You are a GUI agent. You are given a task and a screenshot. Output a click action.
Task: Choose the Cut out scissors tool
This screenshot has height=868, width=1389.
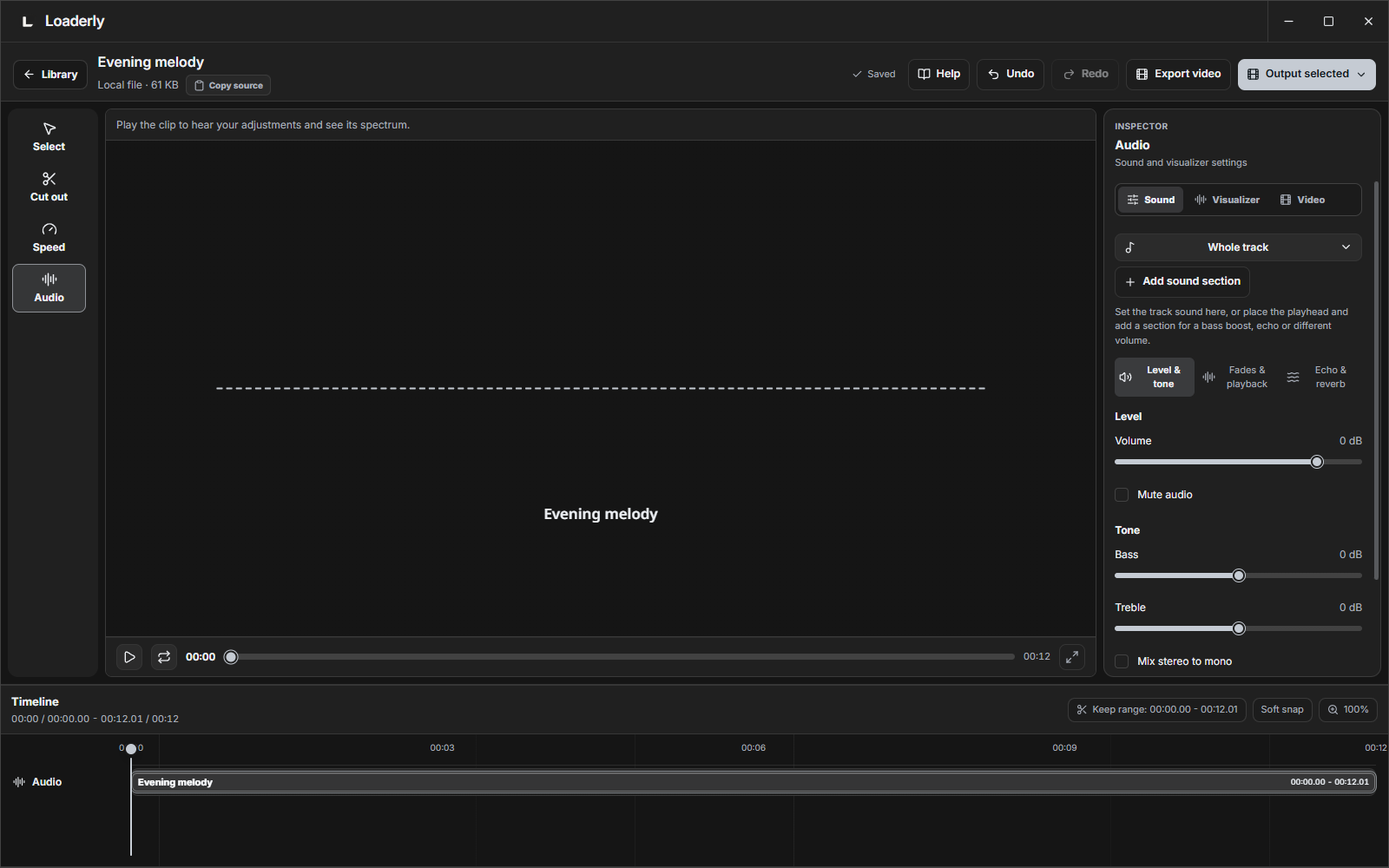pyautogui.click(x=49, y=187)
